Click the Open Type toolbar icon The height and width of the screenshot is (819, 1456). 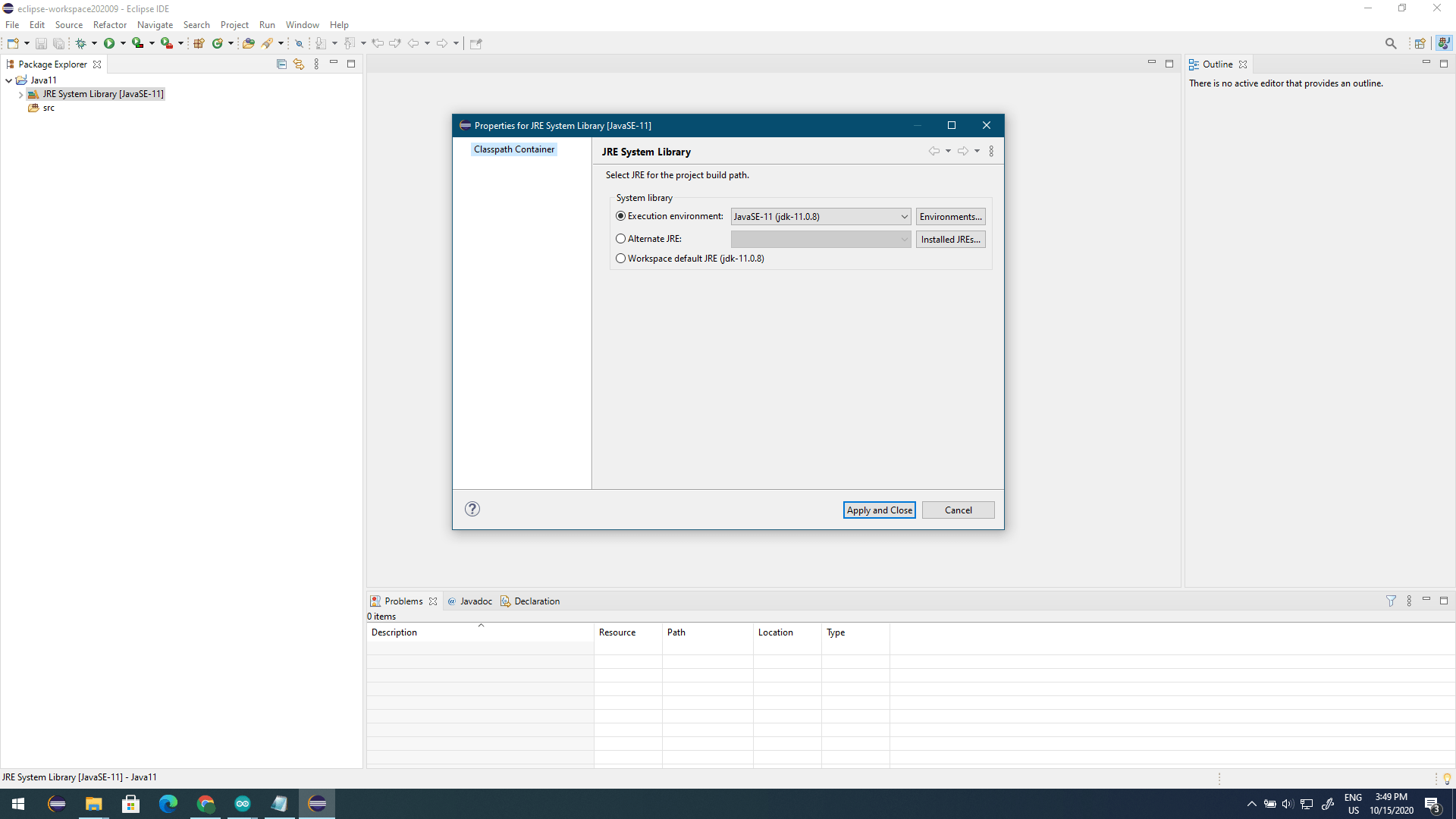(x=248, y=43)
